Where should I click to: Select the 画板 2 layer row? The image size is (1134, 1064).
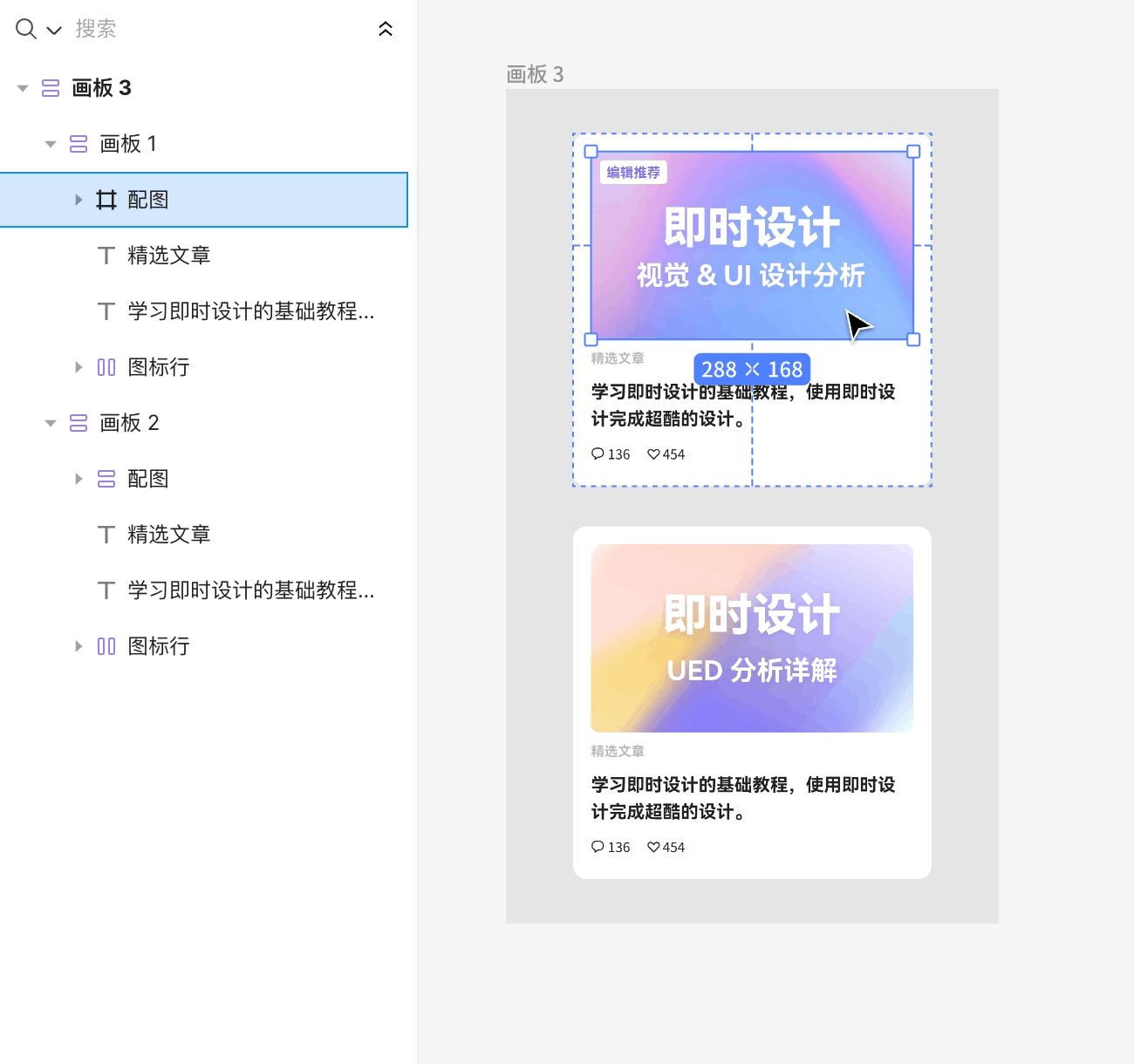coord(203,423)
